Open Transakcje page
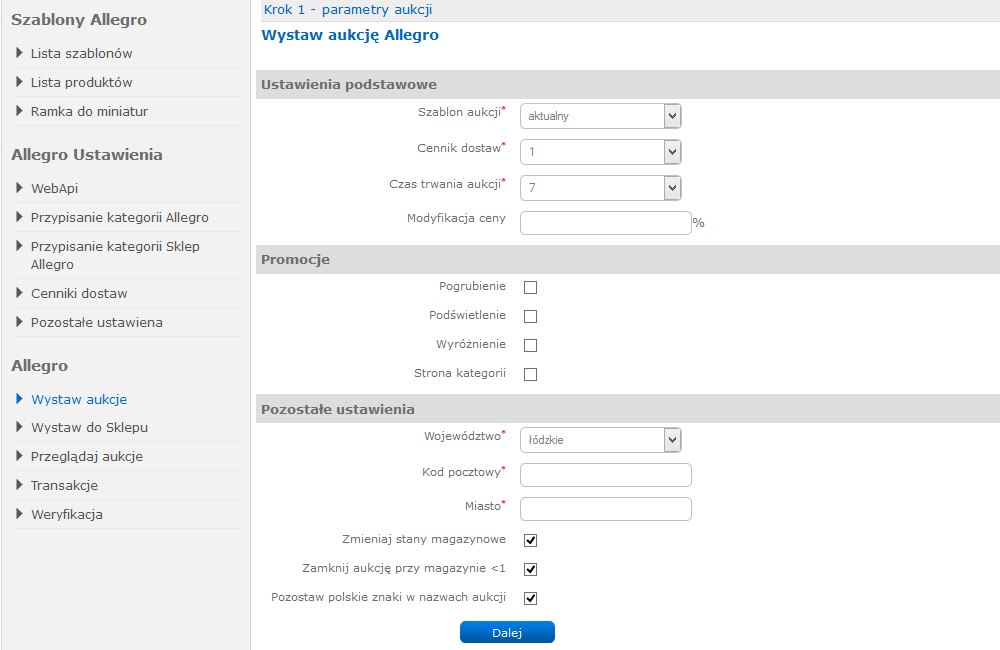The height and width of the screenshot is (650, 1000). point(64,485)
